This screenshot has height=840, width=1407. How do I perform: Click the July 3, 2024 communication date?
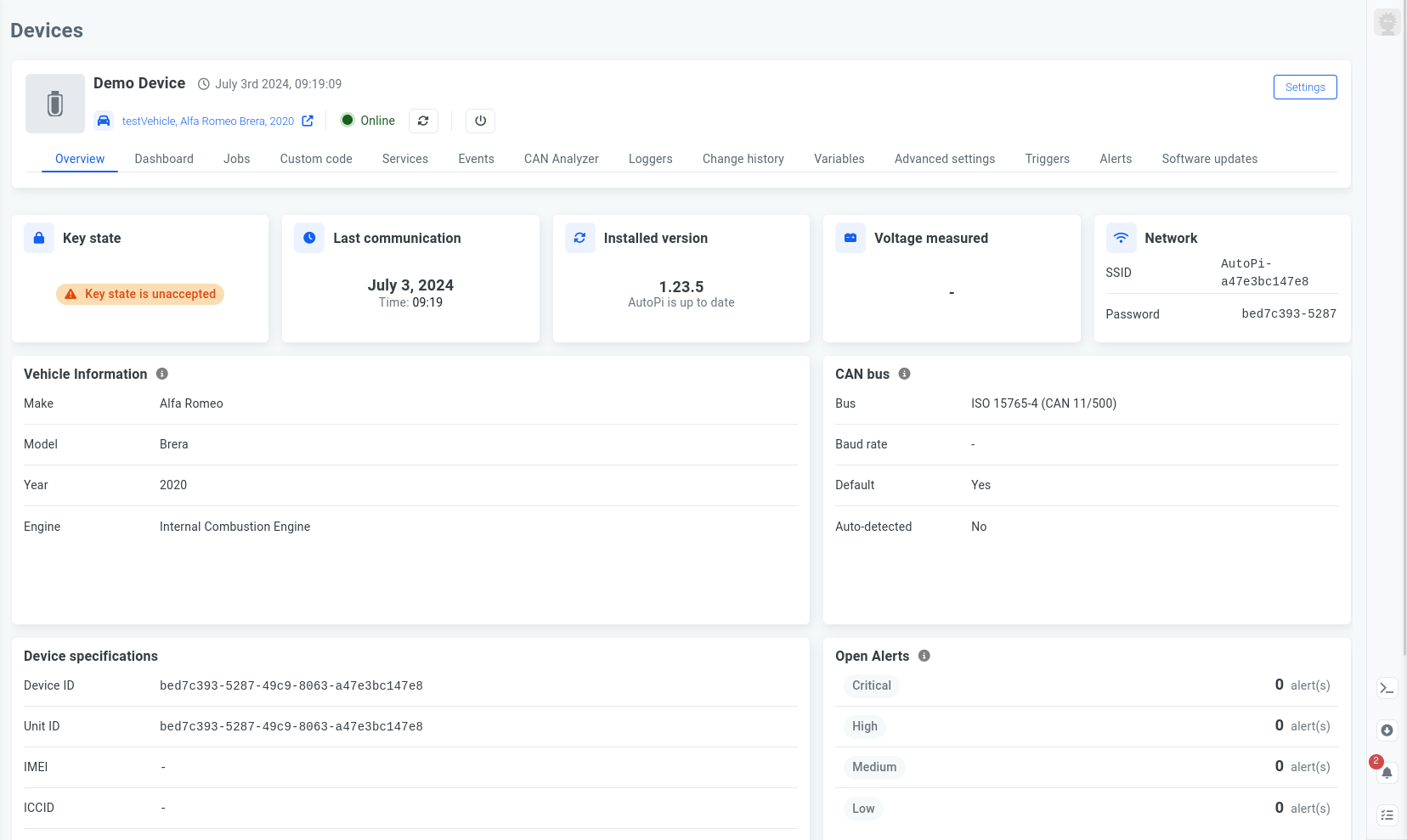410,285
